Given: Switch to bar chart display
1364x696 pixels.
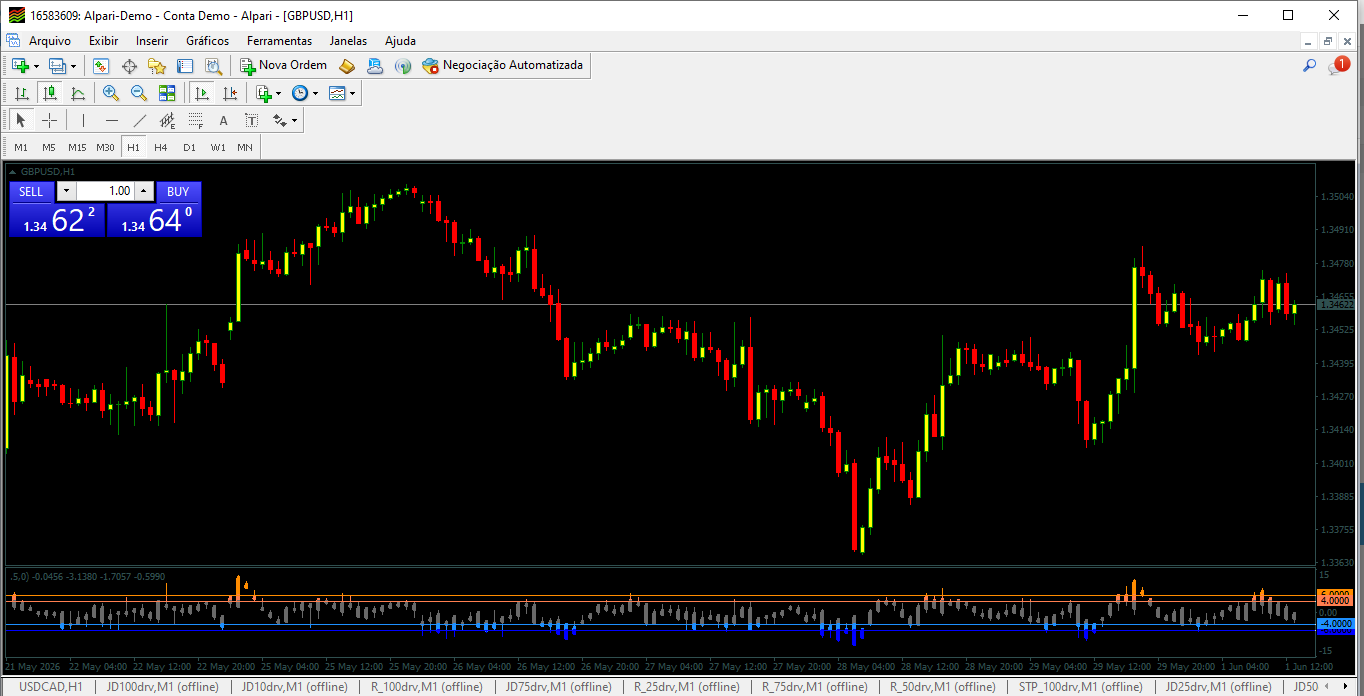Looking at the screenshot, I should 21,93.
